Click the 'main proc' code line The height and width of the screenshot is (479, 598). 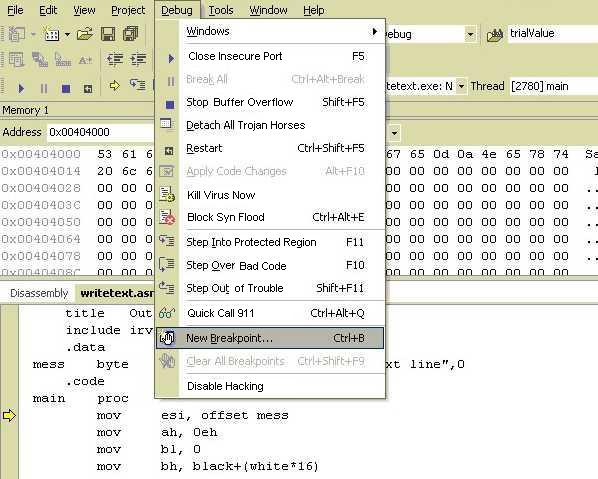coord(81,399)
